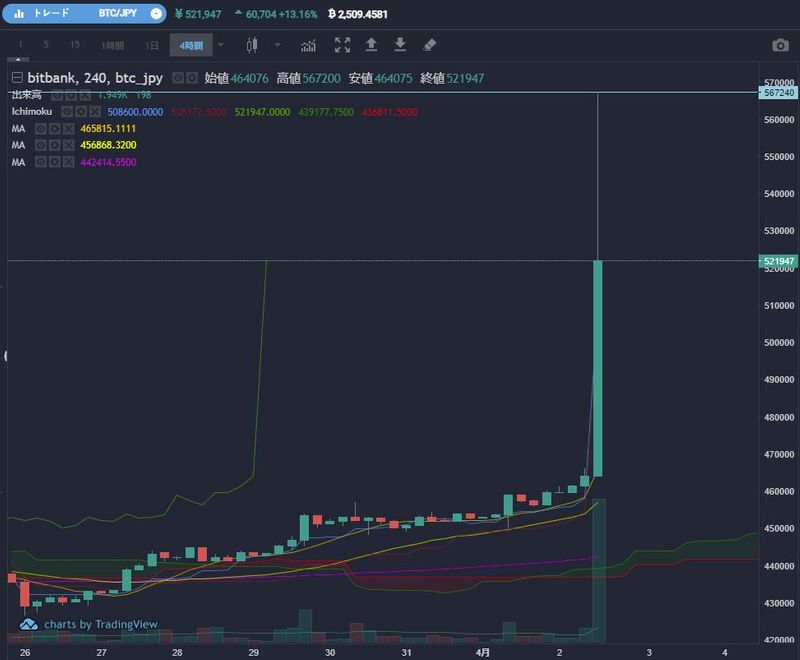
Task: Collapse the bitbank chart legend
Action: (17, 77)
